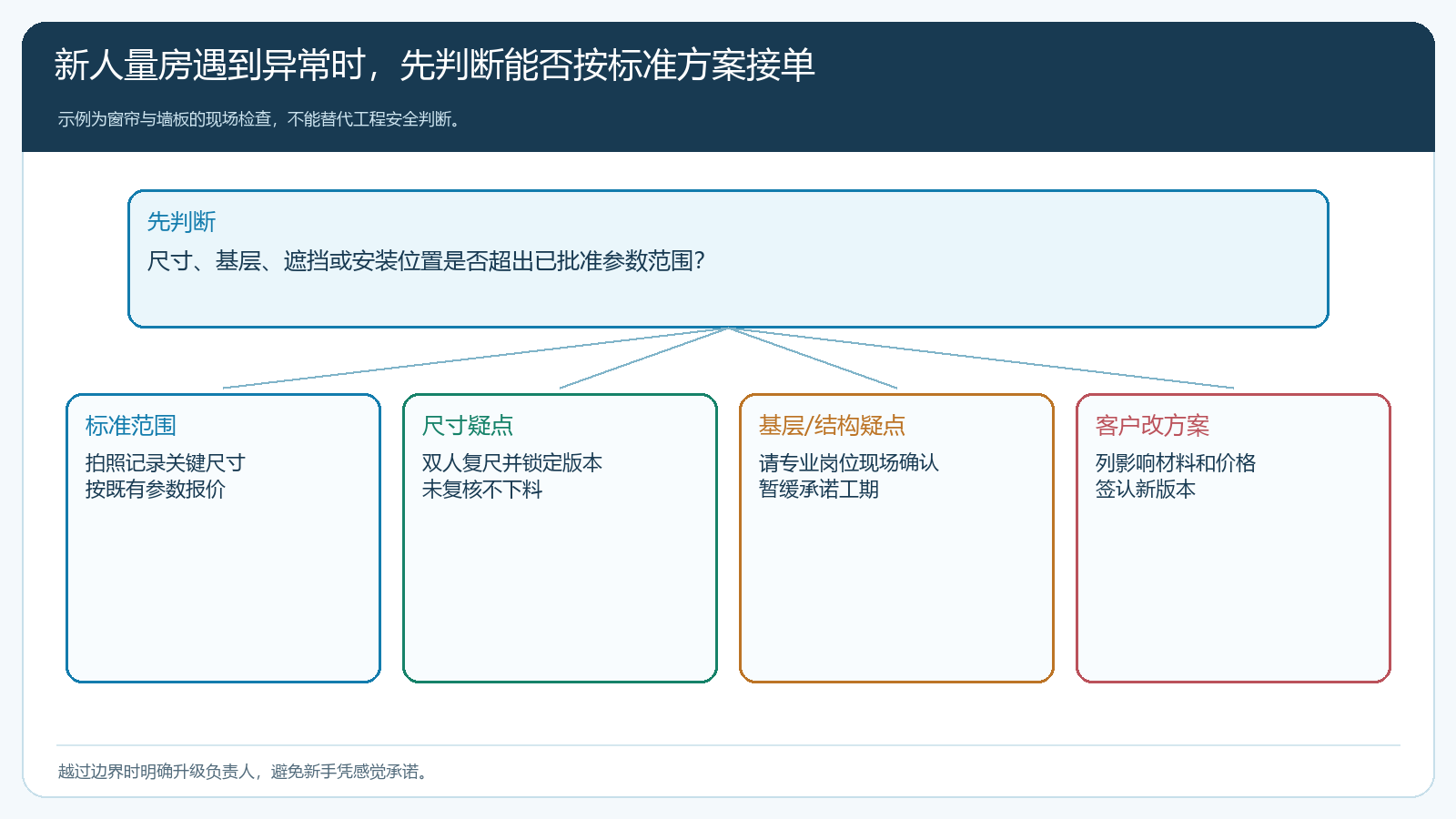Viewport: 1456px width, 819px height.
Task: Click the line 暂缓承诺工期
Action: pos(818,489)
